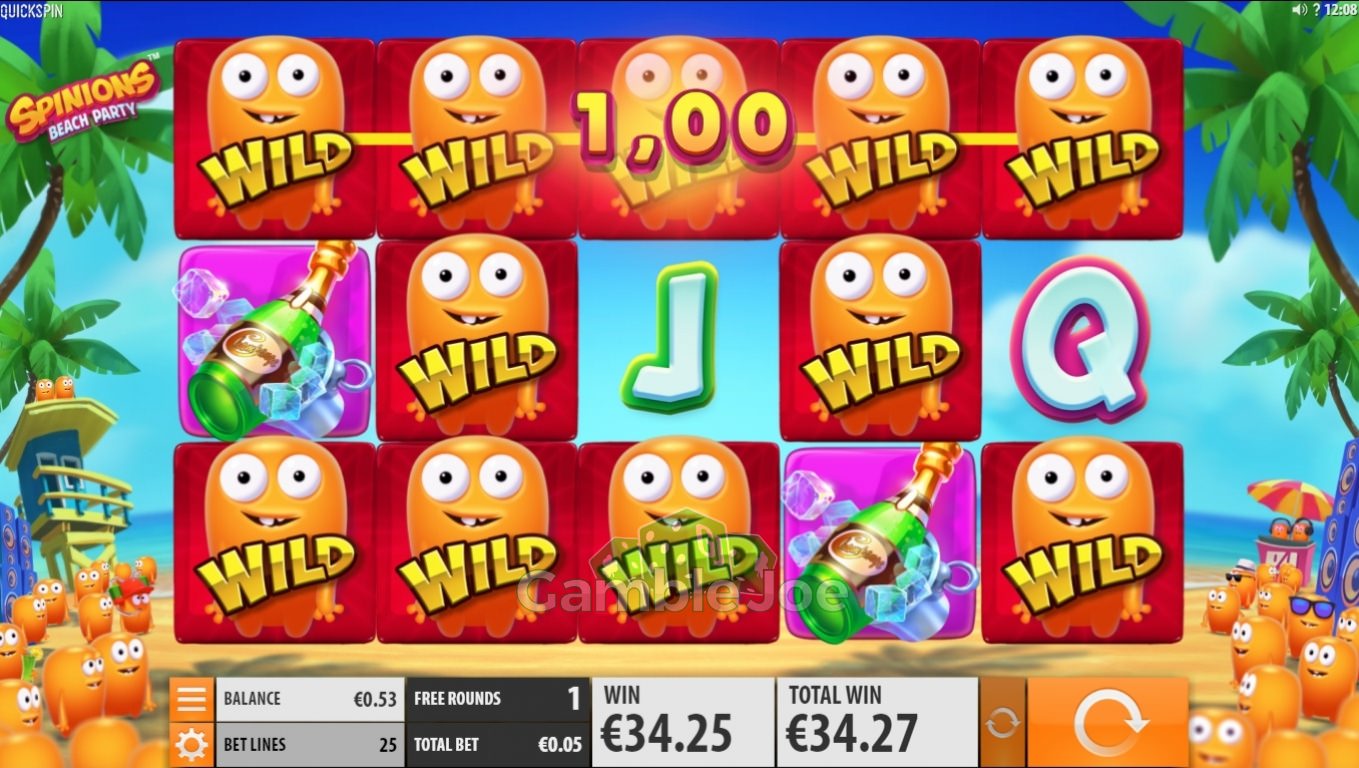The width and height of the screenshot is (1359, 768).
Task: Select the Bet Lines field
Action: pos(310,745)
